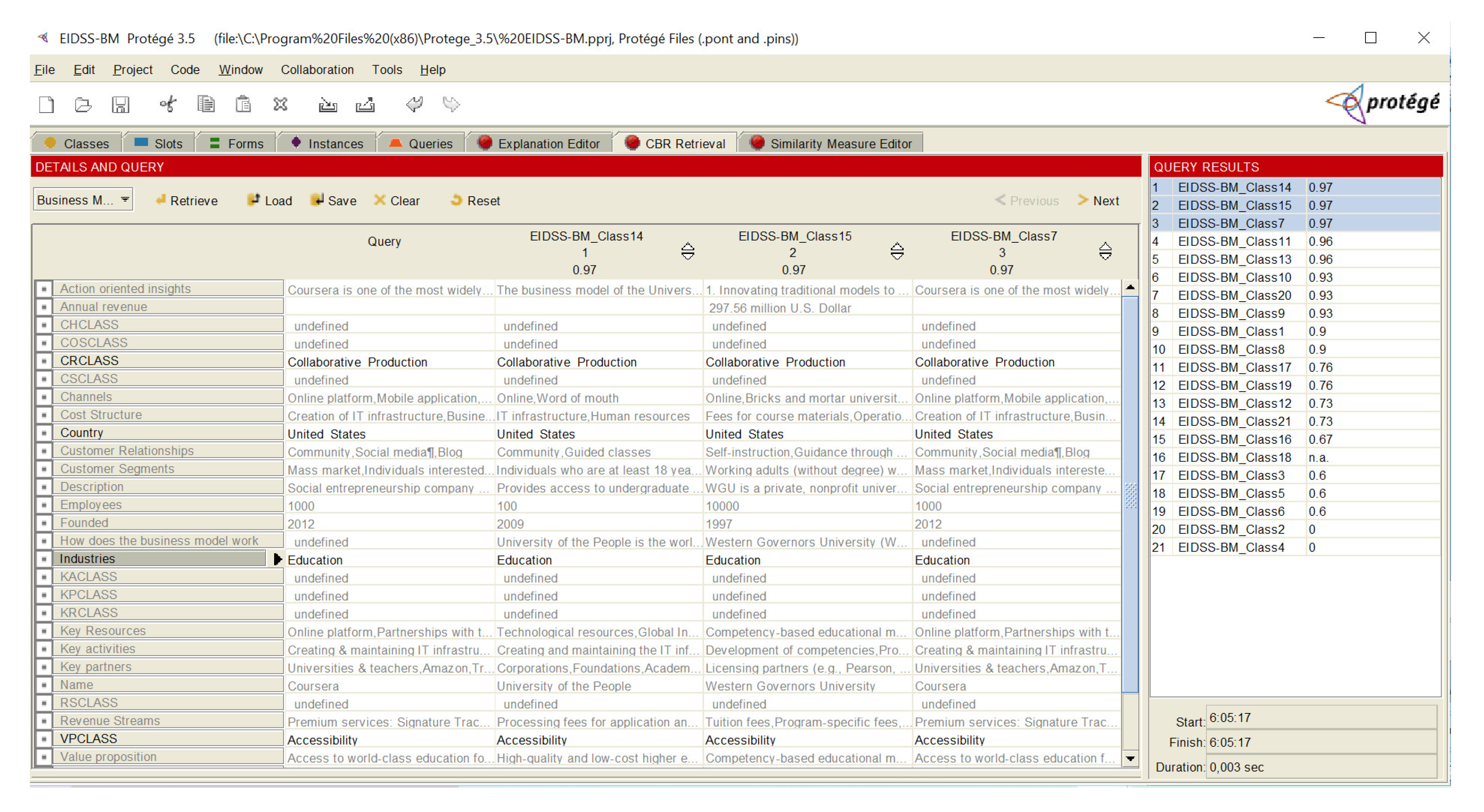Viewport: 1484px width, 812px height.
Task: Click the Open Project folder icon
Action: pyautogui.click(x=83, y=105)
